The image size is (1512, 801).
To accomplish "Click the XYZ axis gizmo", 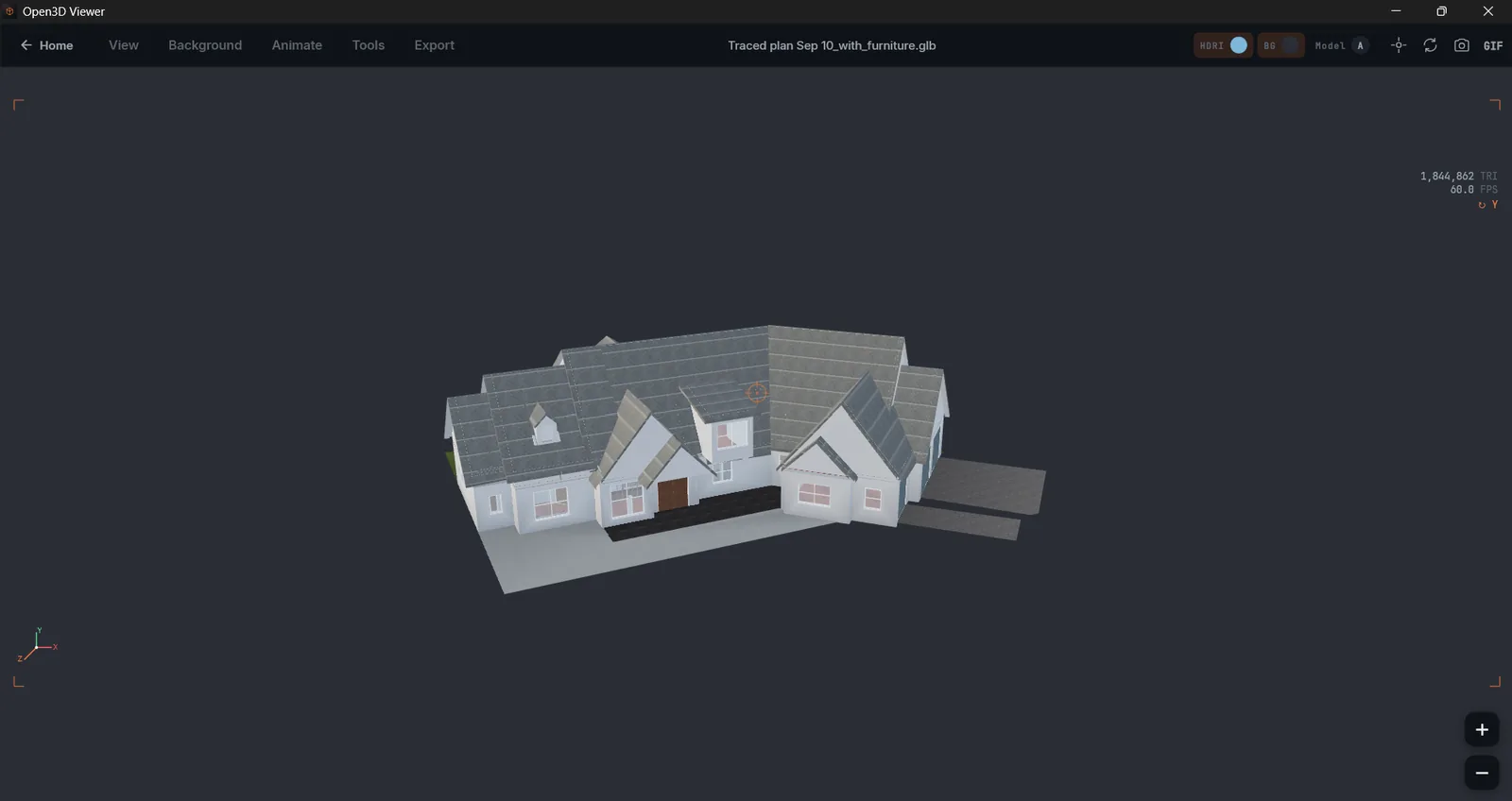I will coord(37,646).
